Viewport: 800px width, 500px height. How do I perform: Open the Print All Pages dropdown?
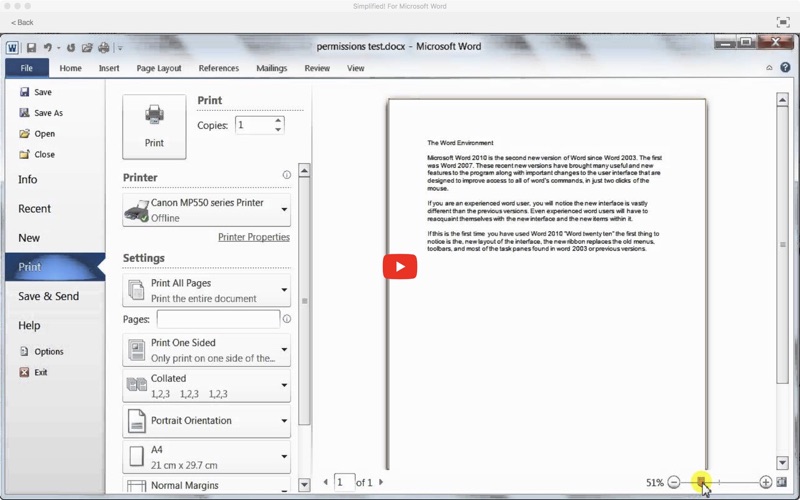point(207,290)
